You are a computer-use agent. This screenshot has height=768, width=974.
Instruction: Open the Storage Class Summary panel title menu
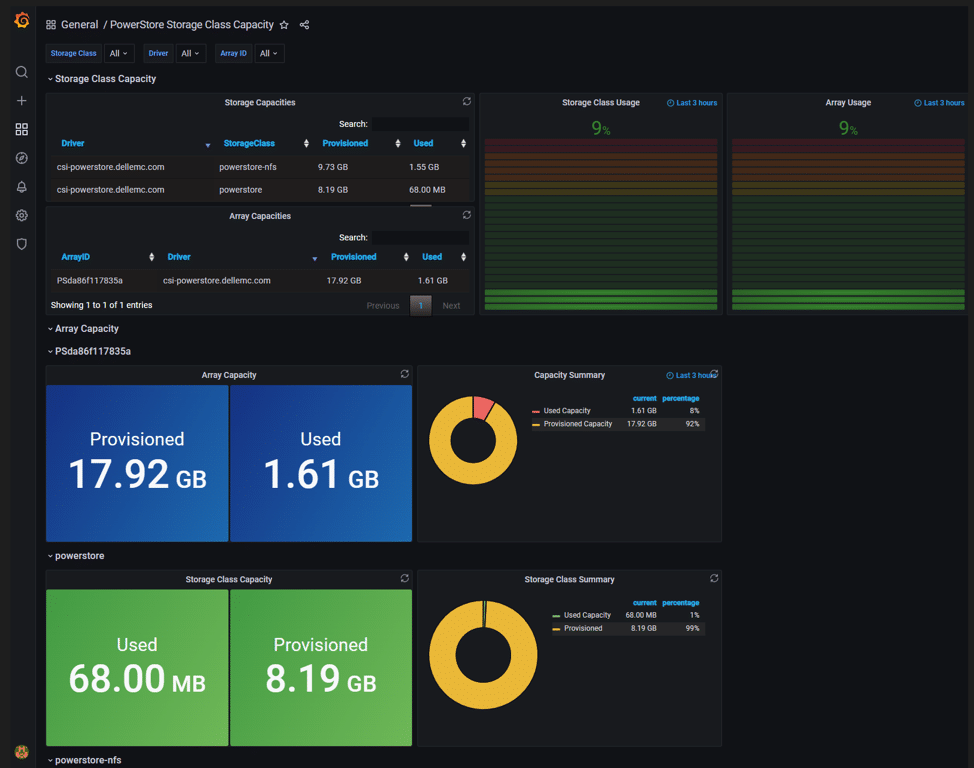(569, 579)
